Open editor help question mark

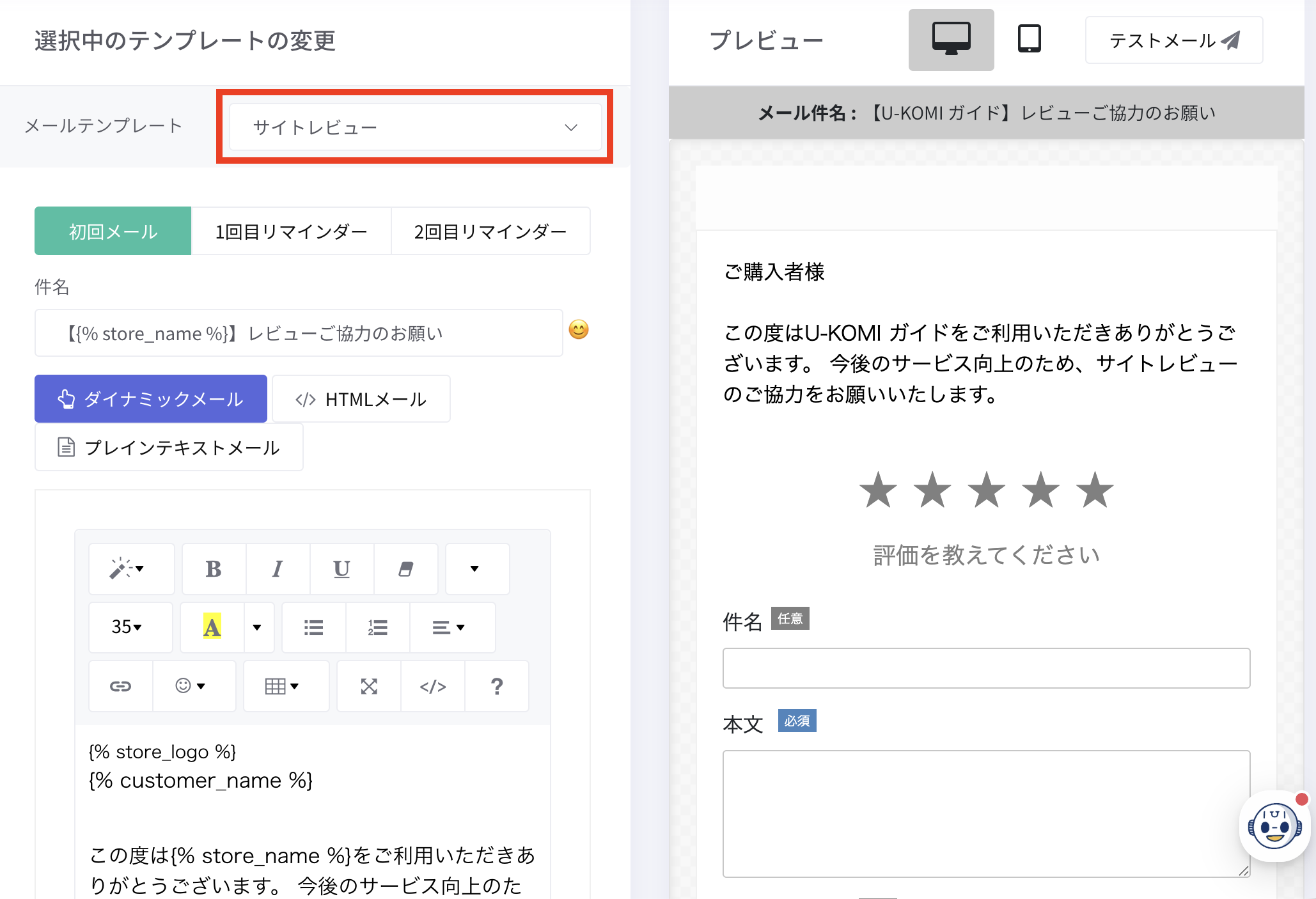497,686
